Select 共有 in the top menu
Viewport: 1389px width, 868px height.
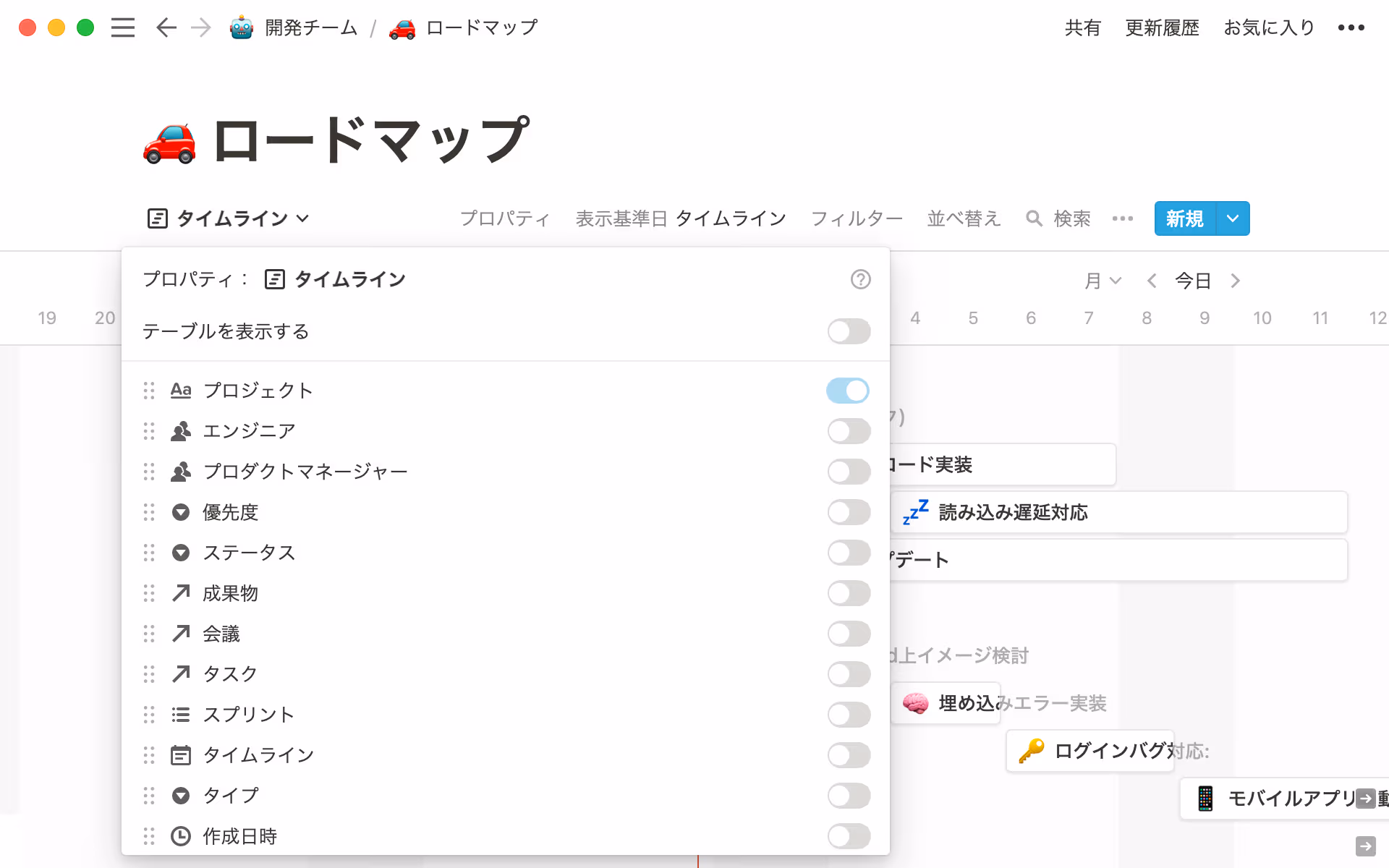coord(1082,27)
